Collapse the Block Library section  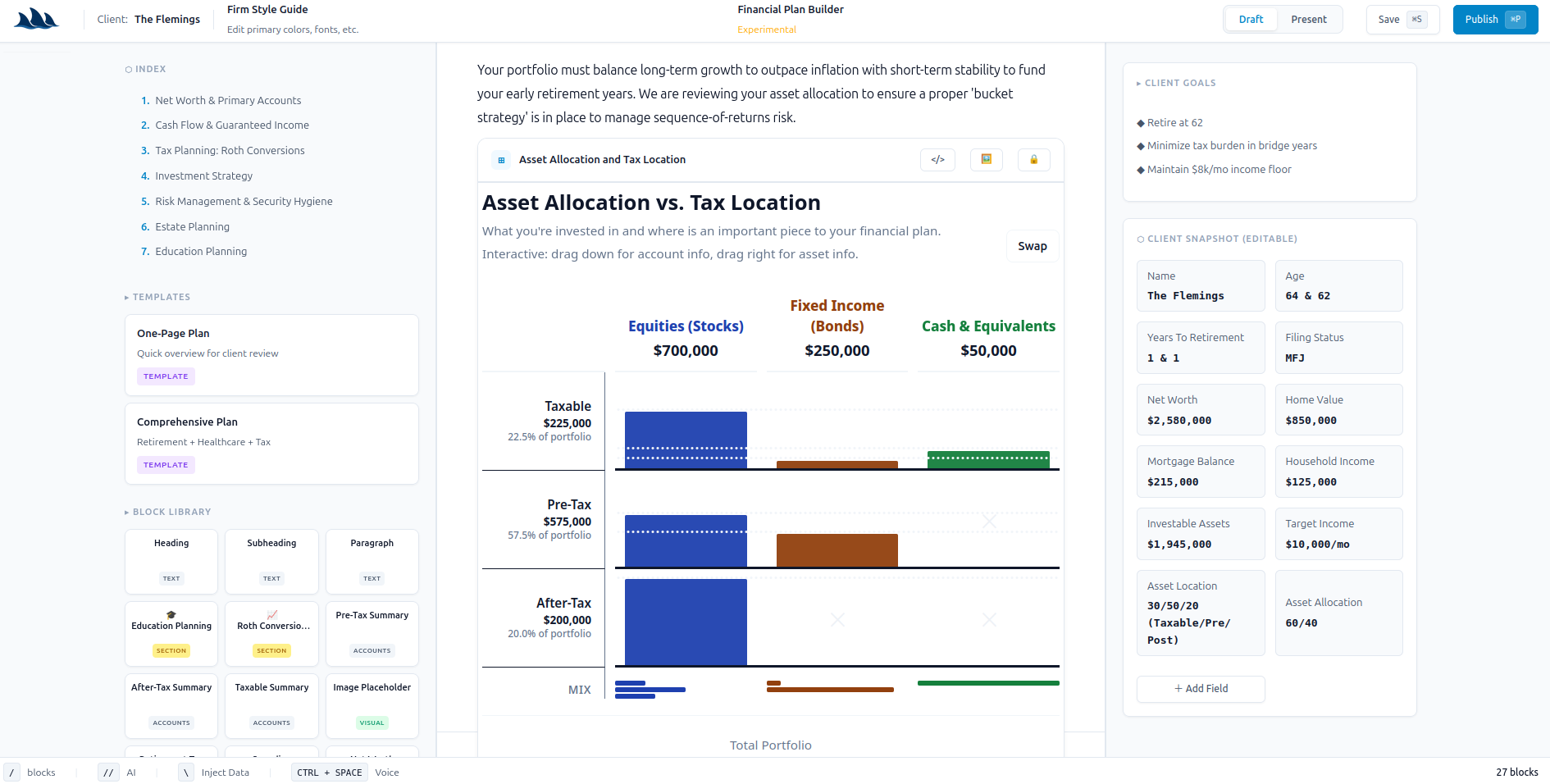[168, 512]
